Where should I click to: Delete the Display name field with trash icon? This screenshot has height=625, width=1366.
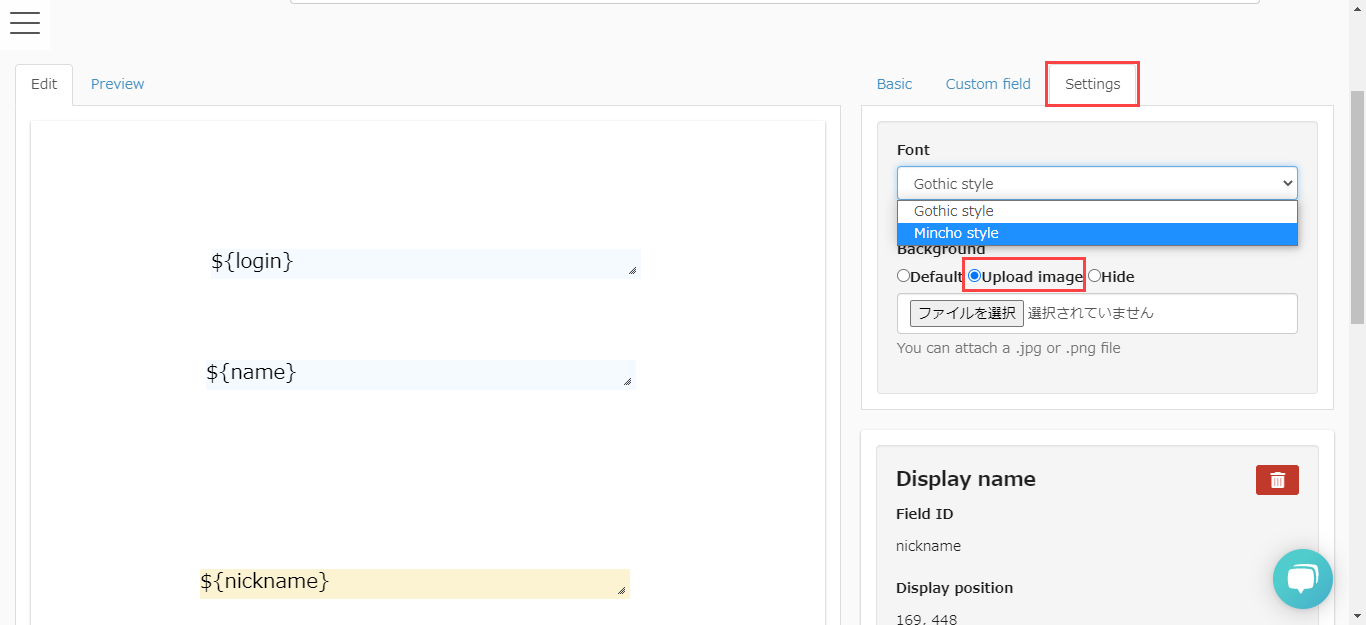pyautogui.click(x=1277, y=480)
